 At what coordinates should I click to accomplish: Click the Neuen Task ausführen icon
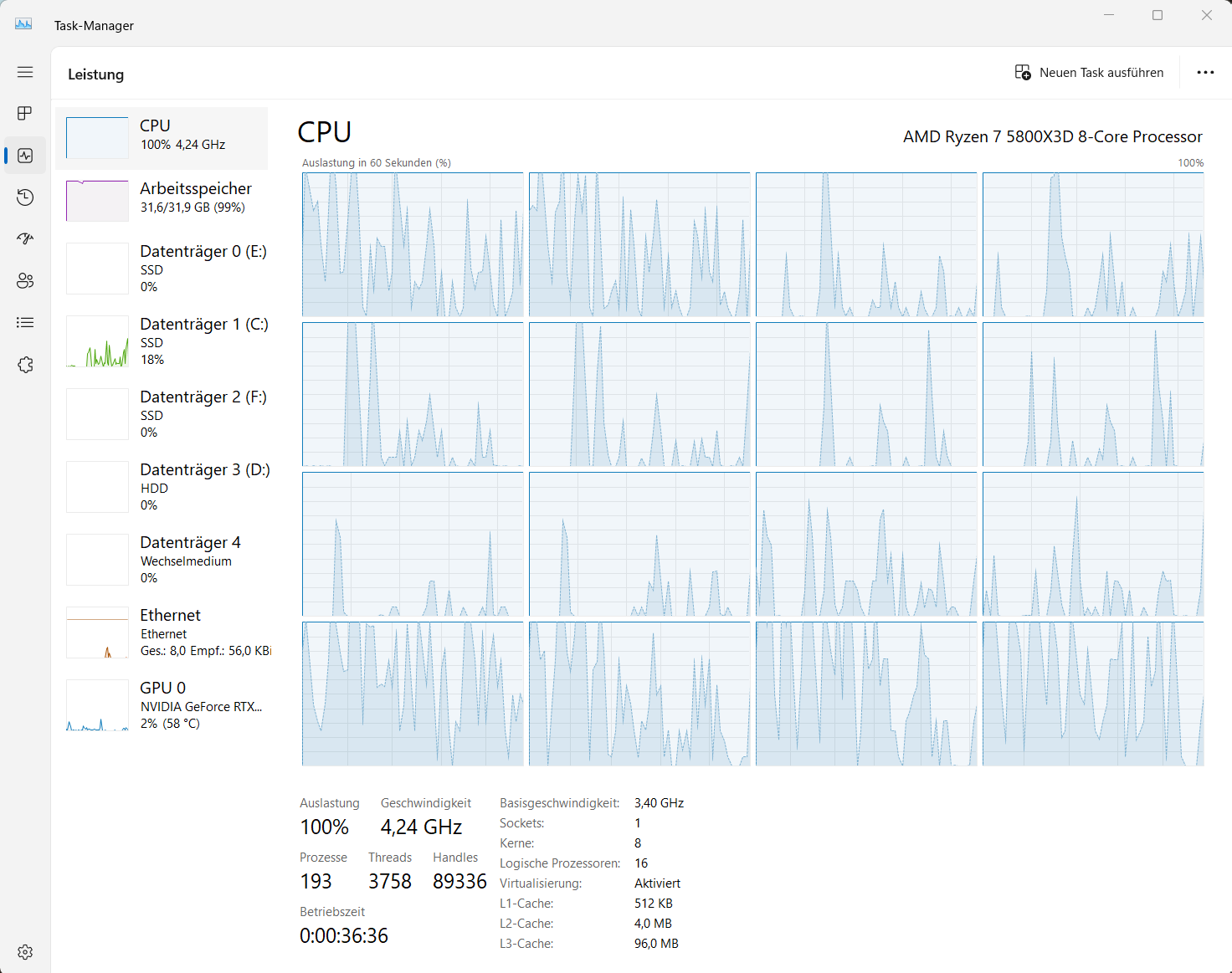1023,73
